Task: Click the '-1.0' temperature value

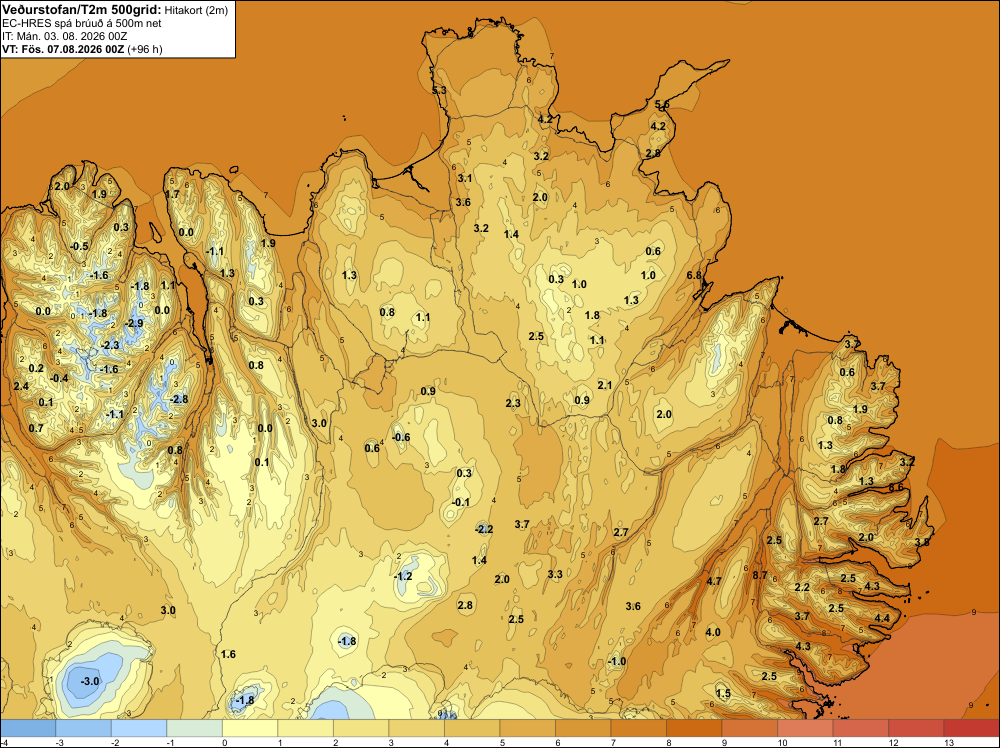Action: click(x=617, y=662)
